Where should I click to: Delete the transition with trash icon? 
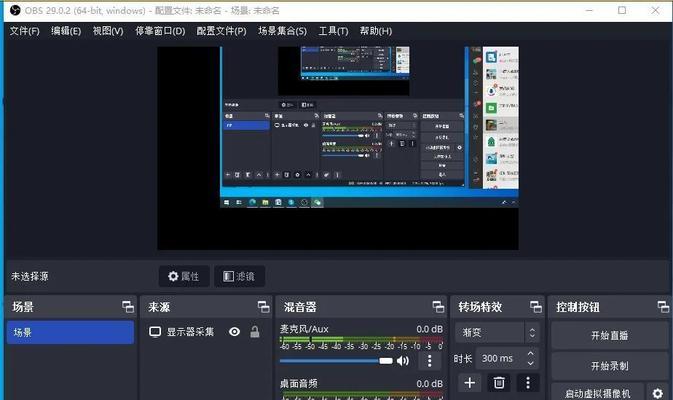499,383
